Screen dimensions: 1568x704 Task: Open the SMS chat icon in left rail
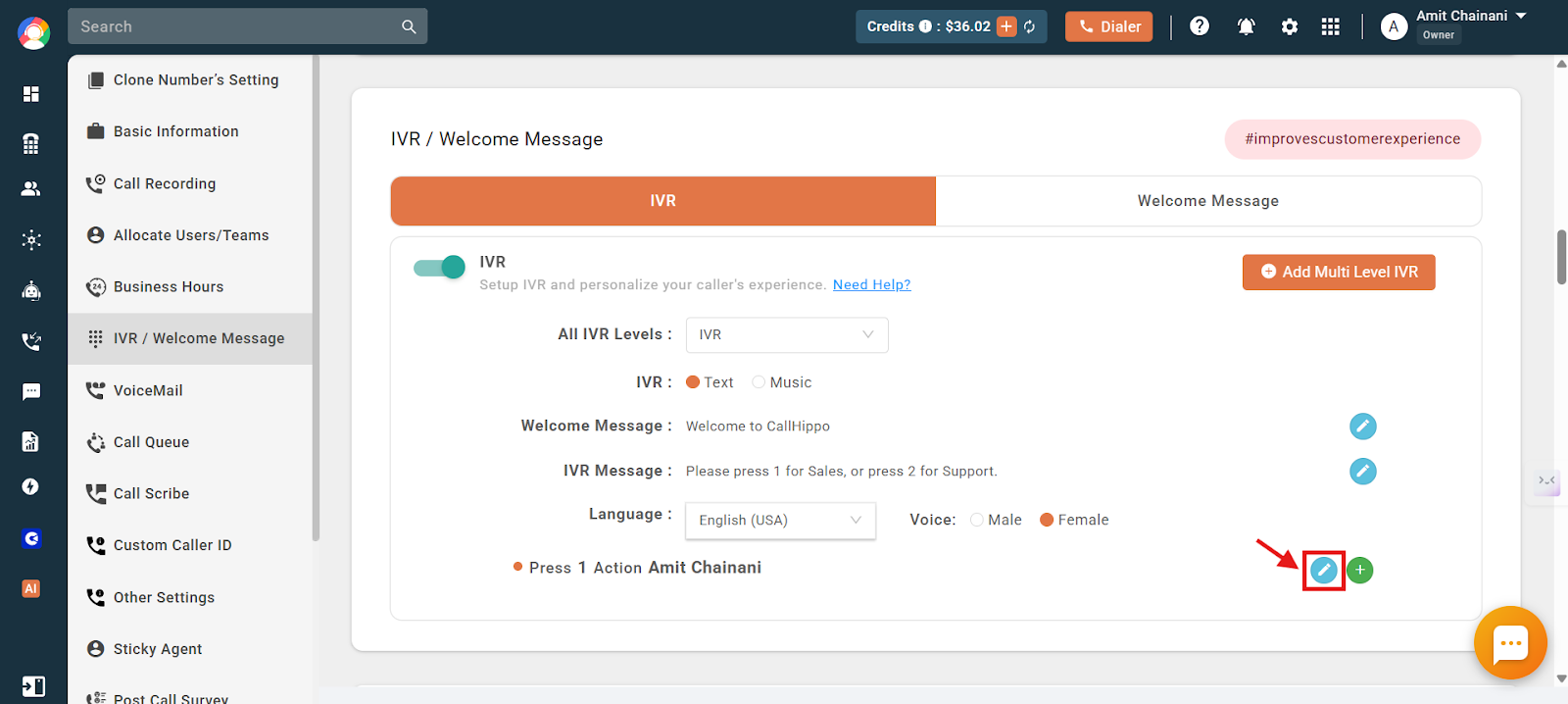click(x=31, y=392)
